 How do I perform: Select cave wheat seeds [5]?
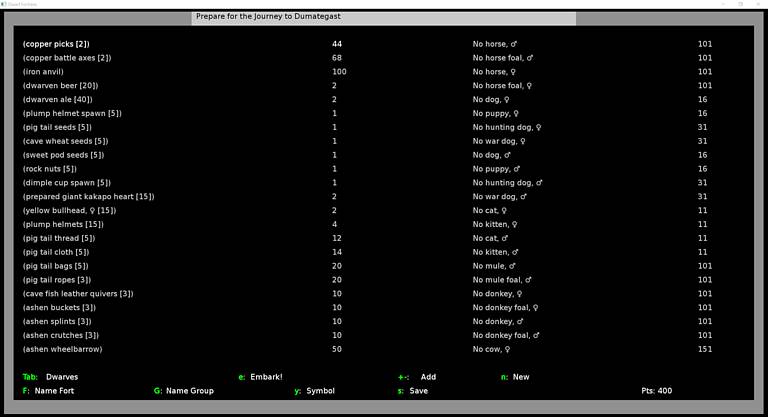[x=65, y=141]
